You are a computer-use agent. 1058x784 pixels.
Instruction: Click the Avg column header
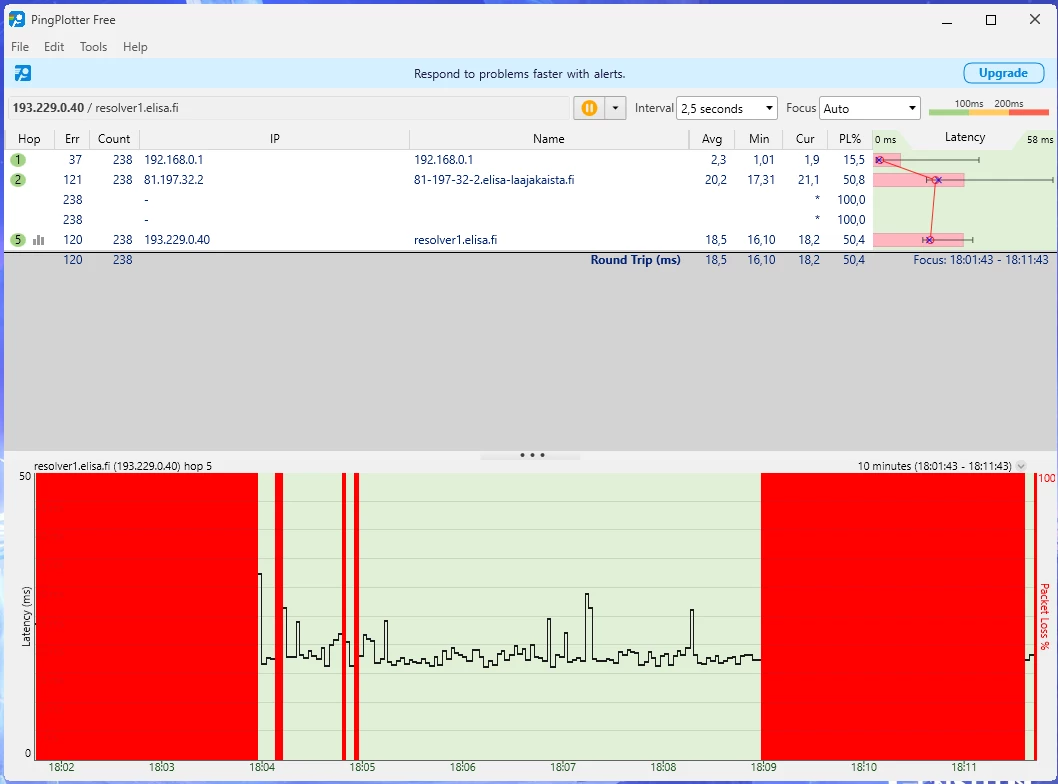pyautogui.click(x=712, y=139)
